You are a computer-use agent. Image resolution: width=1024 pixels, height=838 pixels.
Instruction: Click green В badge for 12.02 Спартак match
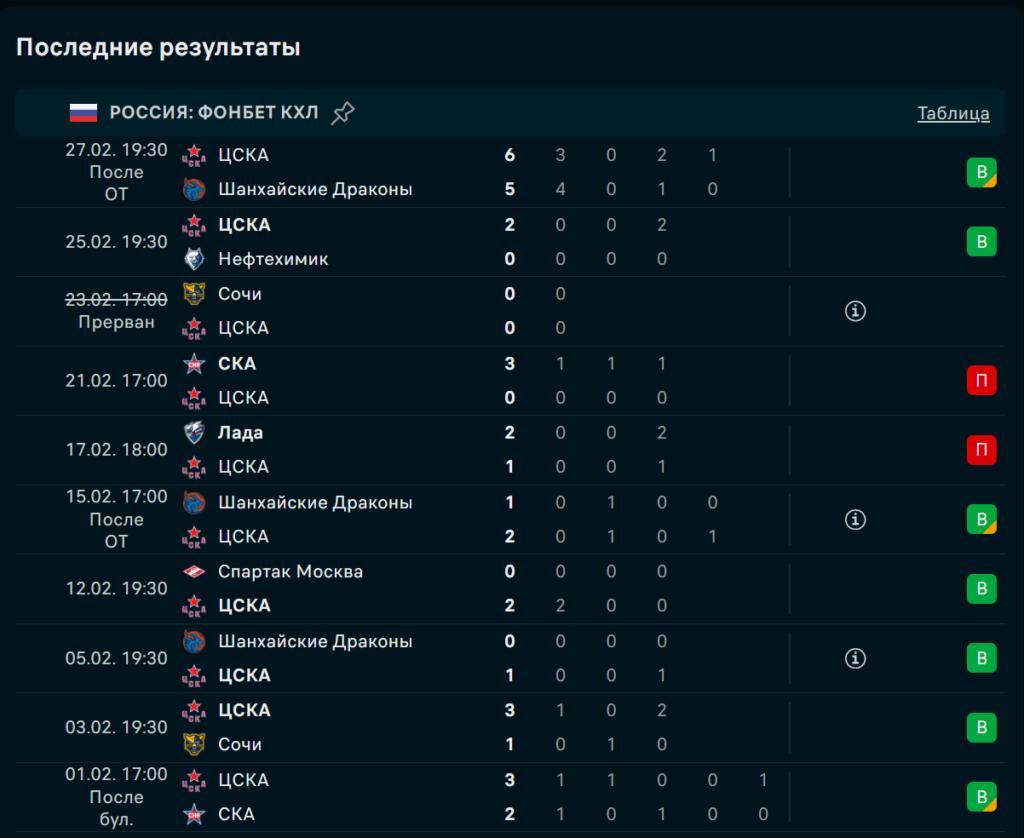click(981, 589)
